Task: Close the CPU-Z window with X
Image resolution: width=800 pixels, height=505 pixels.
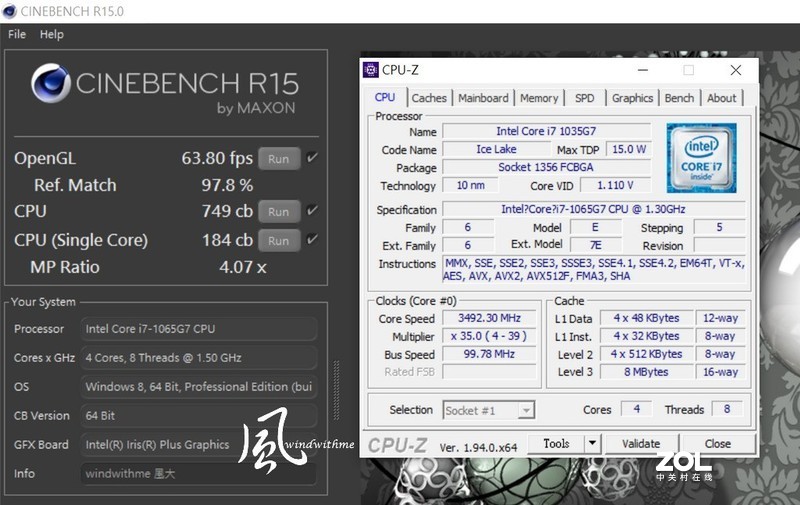Action: (735, 70)
